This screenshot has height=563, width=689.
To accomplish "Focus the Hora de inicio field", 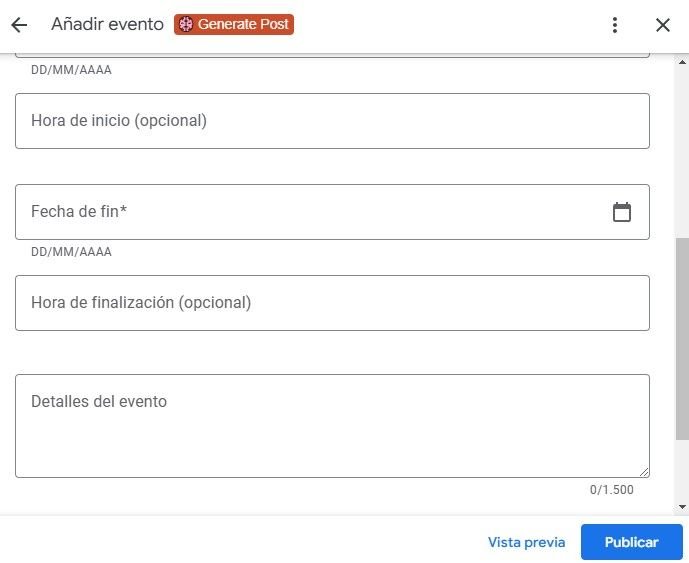I will [332, 121].
